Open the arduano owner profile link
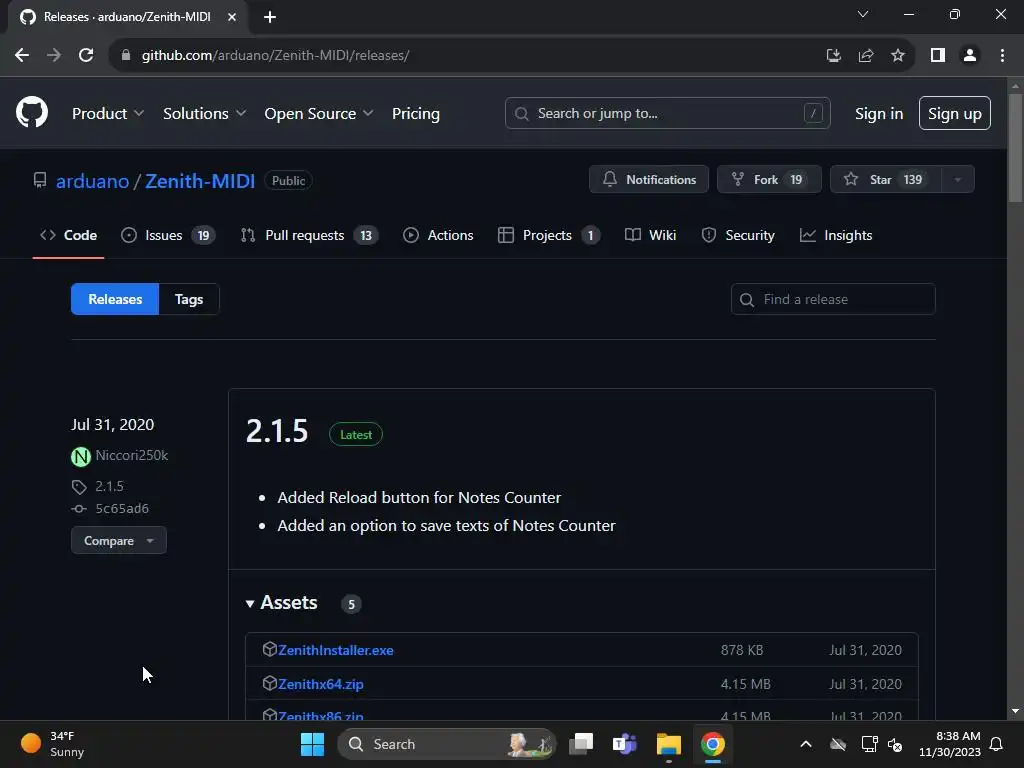1024x768 pixels. pyautogui.click(x=92, y=181)
